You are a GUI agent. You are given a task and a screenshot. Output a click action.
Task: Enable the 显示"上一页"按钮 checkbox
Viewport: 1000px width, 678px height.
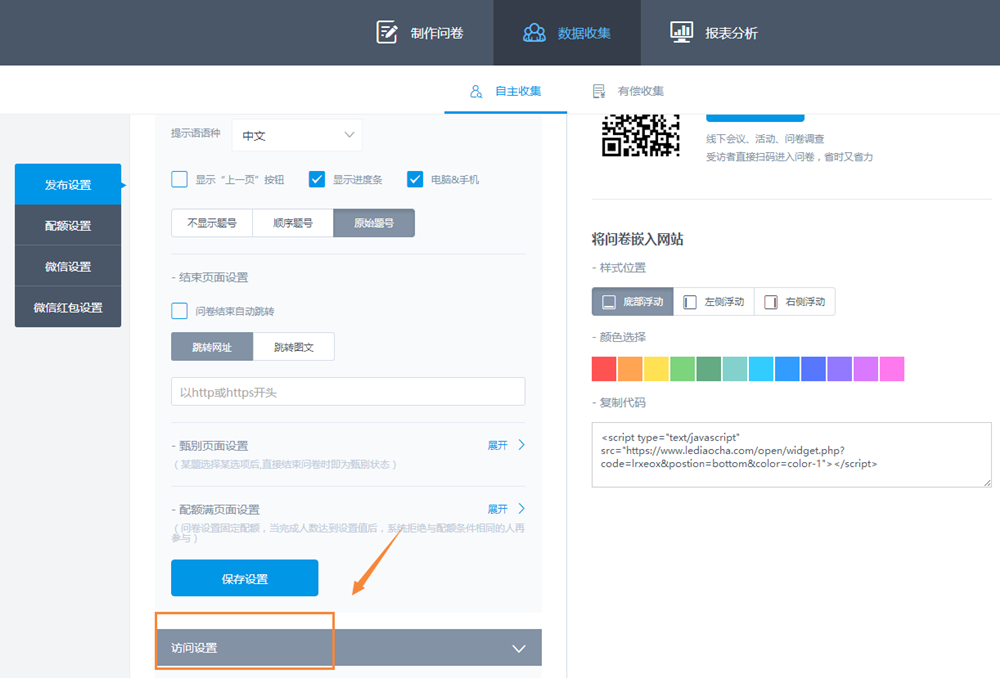tap(179, 179)
